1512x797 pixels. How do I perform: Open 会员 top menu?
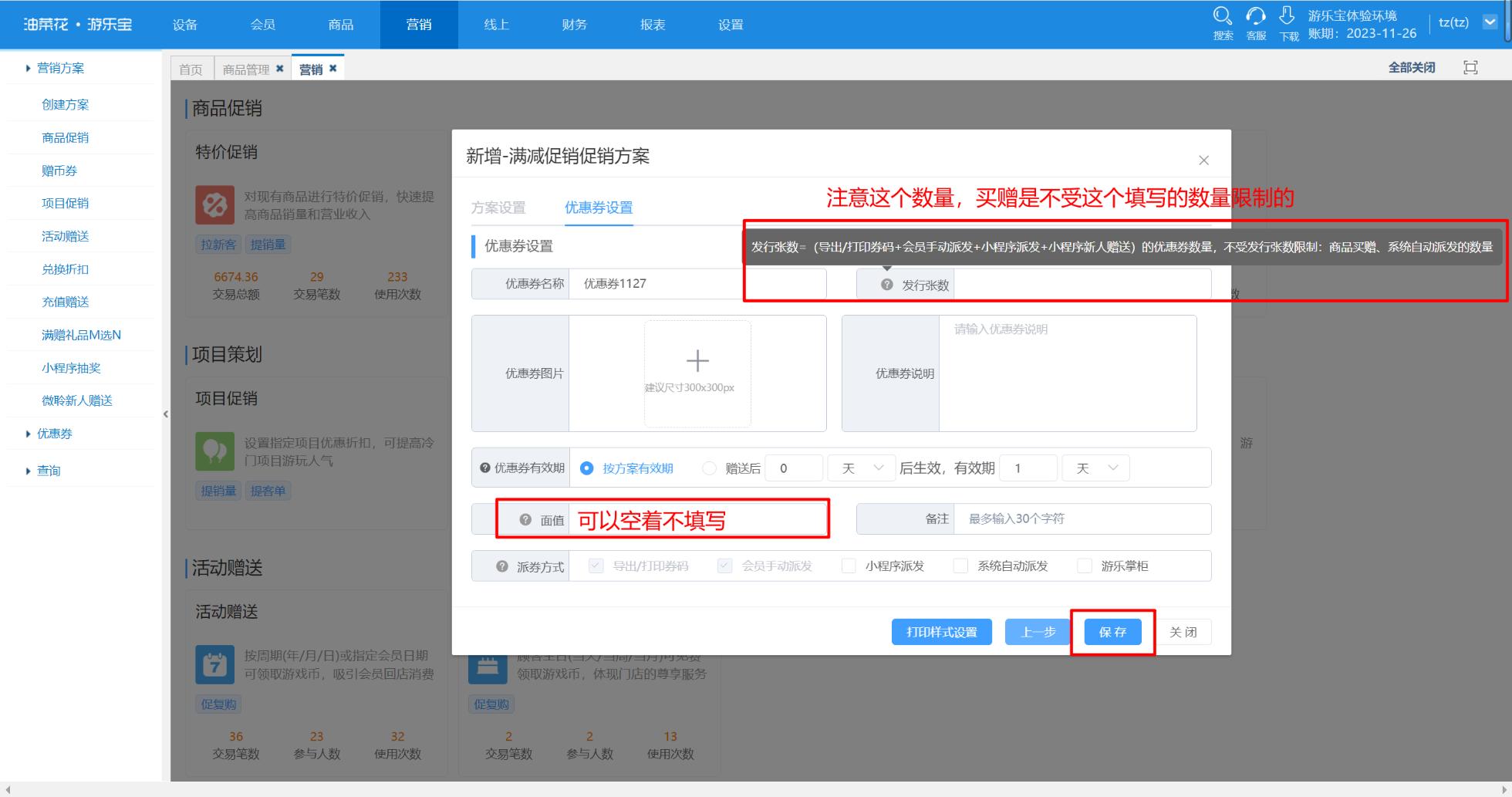click(x=263, y=25)
